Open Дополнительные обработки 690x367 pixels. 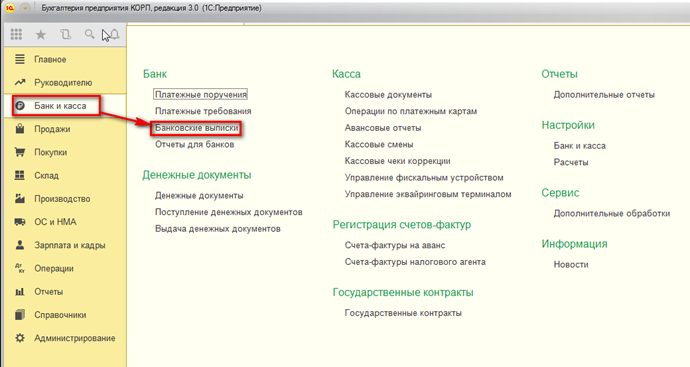(x=612, y=213)
